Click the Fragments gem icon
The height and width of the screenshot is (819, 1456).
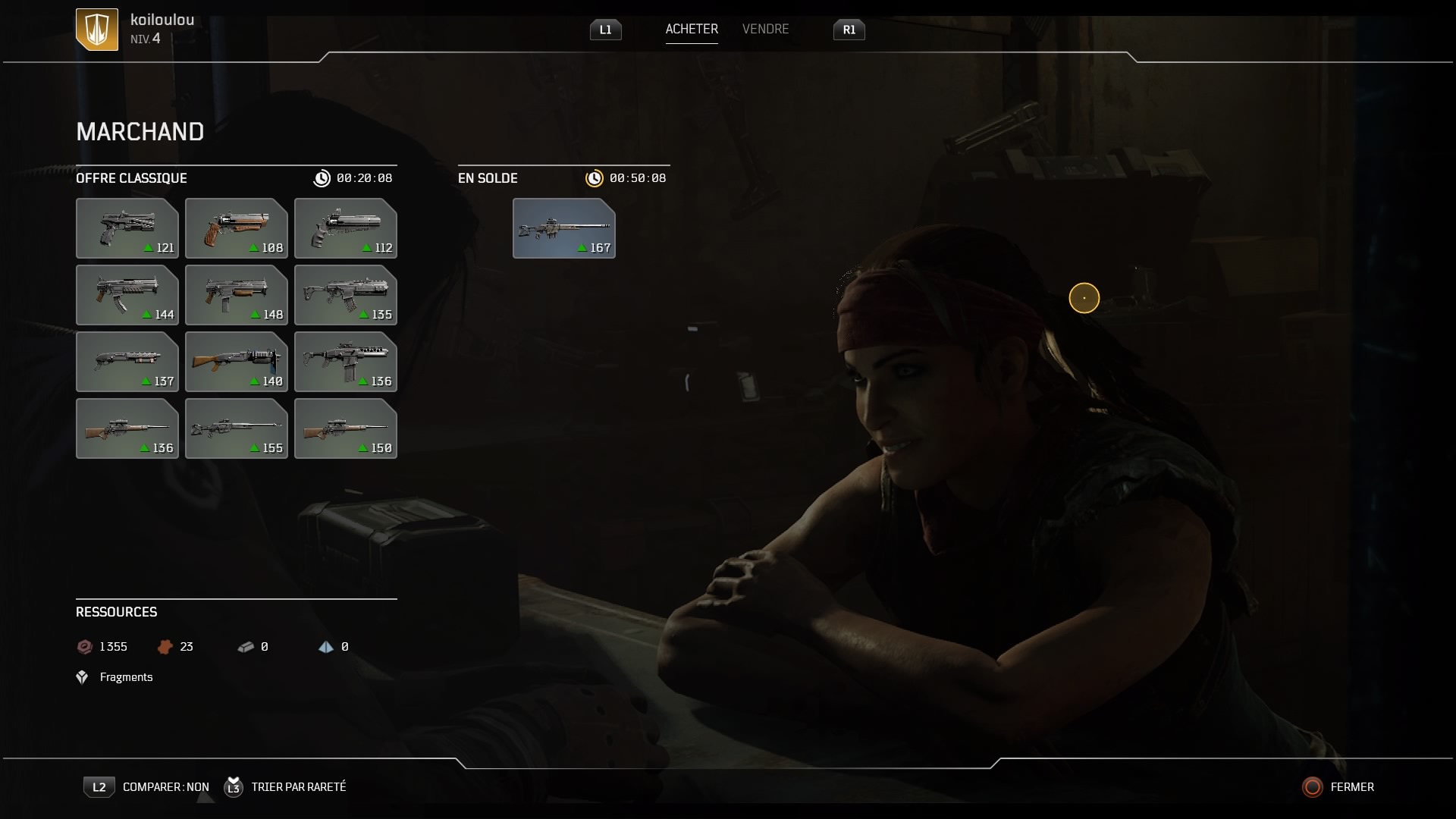click(83, 677)
